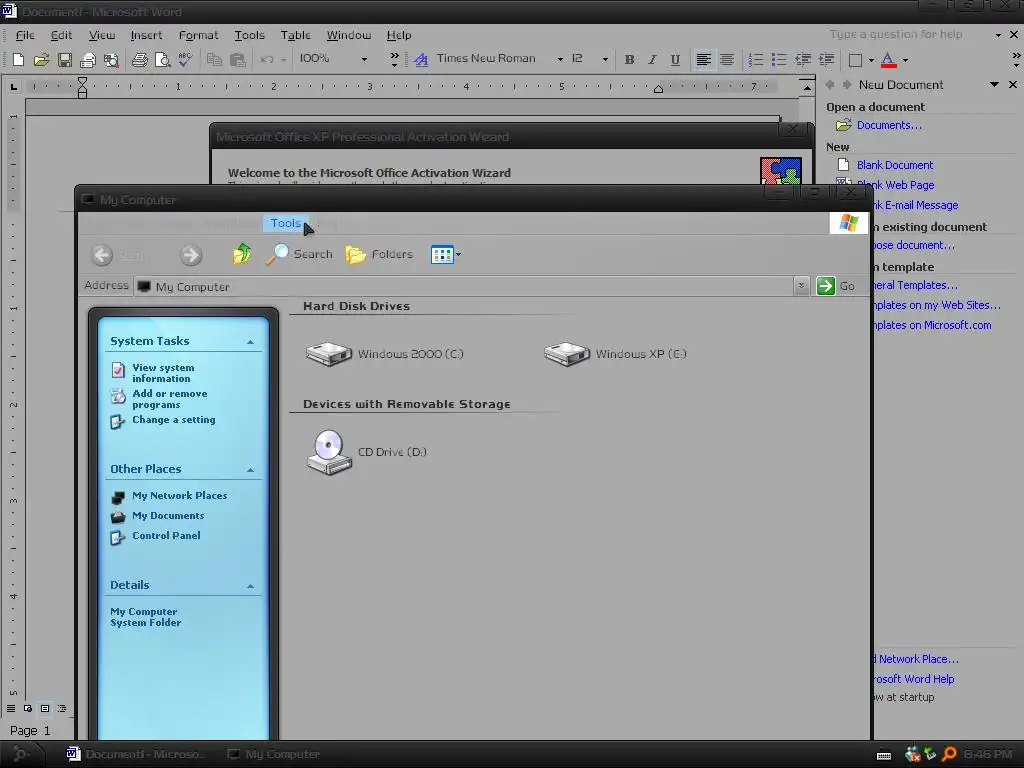Open the font size 12 dropdown
The width and height of the screenshot is (1024, 768).
[605, 59]
